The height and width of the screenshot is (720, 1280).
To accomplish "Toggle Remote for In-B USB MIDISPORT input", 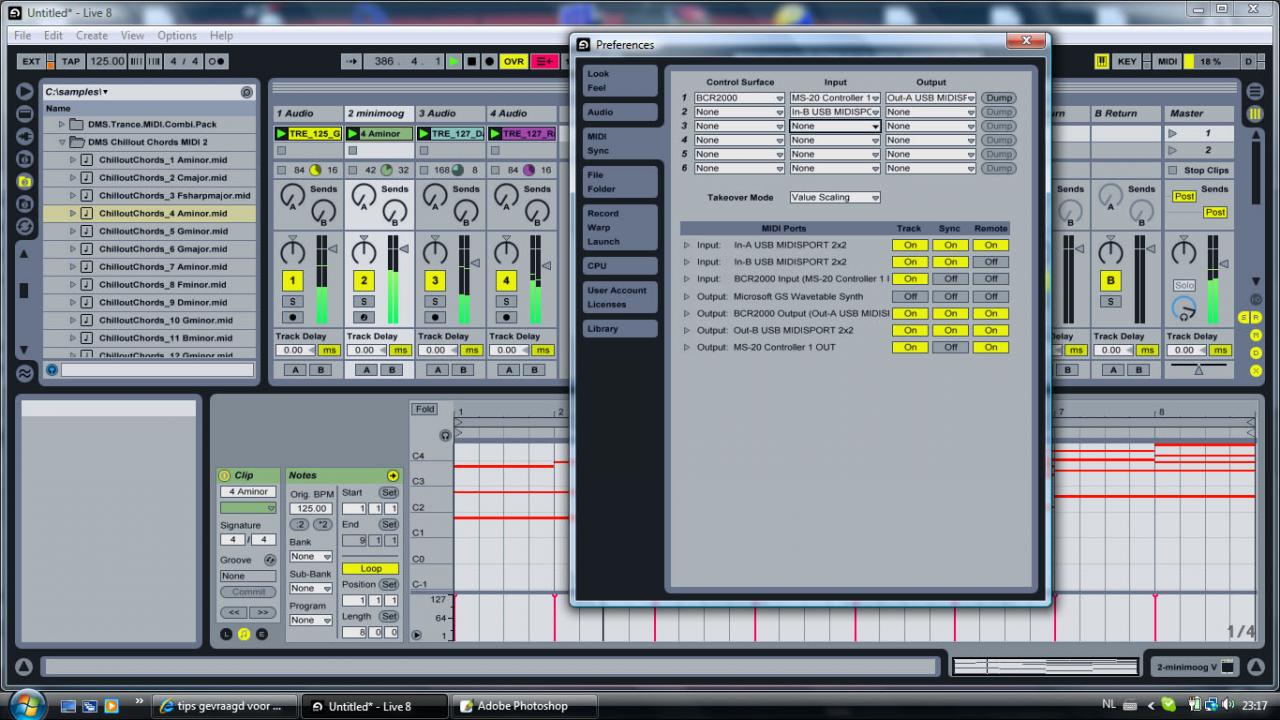I will [x=991, y=262].
